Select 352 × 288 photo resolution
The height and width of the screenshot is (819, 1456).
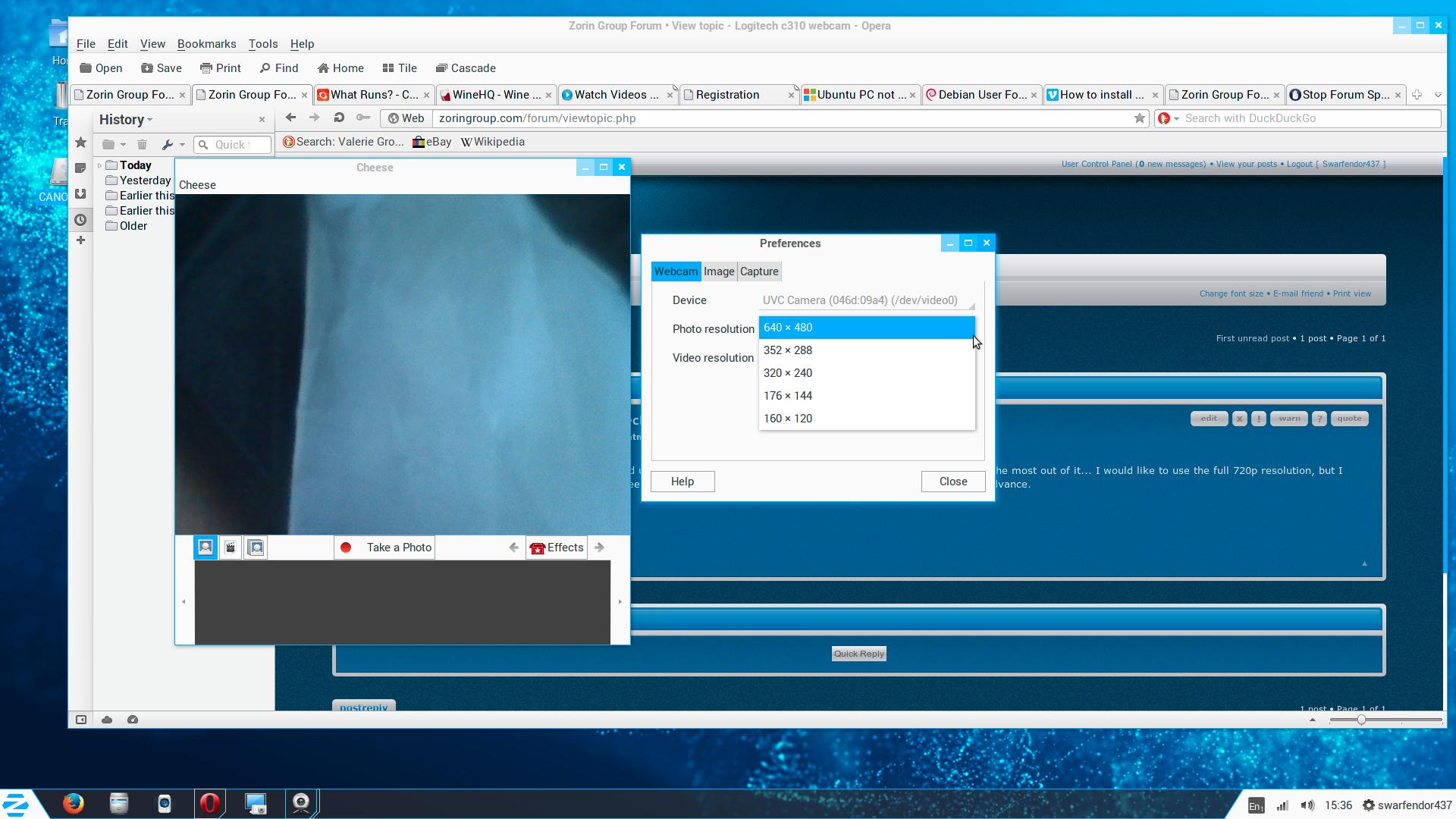(x=867, y=350)
